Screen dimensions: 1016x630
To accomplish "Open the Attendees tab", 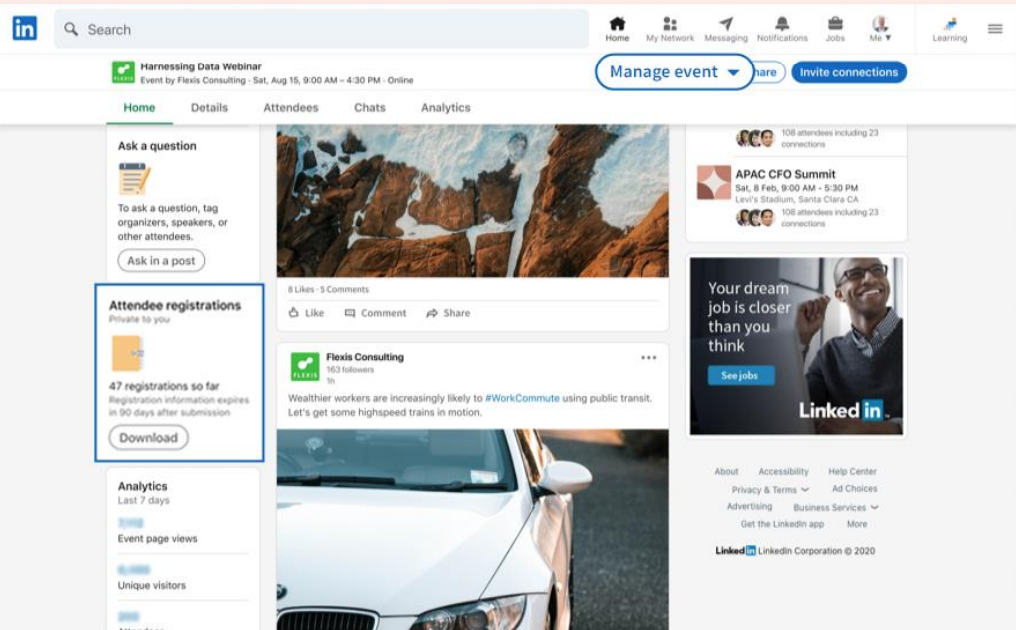I will coord(291,108).
